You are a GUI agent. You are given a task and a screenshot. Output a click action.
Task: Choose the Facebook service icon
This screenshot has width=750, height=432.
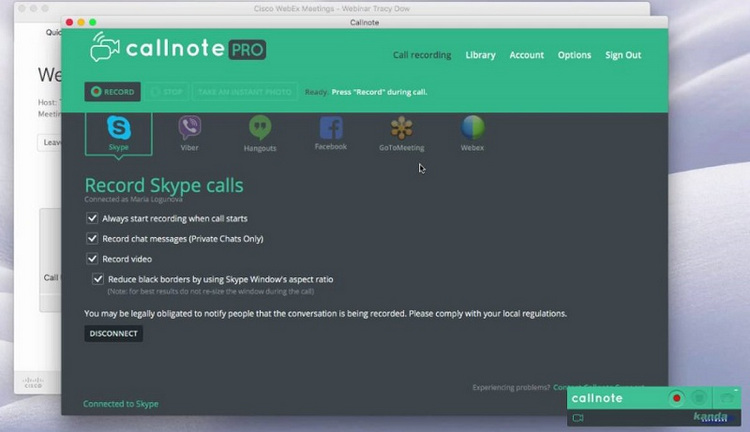pyautogui.click(x=331, y=128)
